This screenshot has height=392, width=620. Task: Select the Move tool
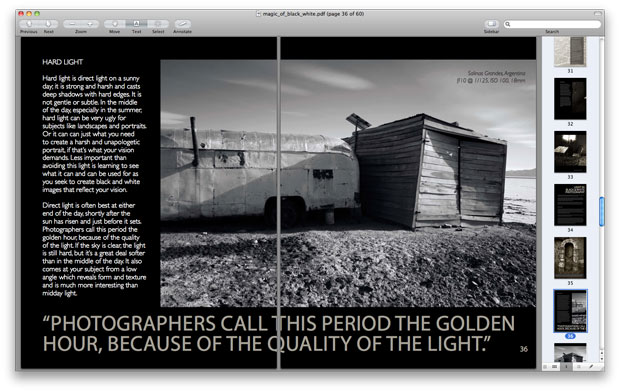pos(115,24)
